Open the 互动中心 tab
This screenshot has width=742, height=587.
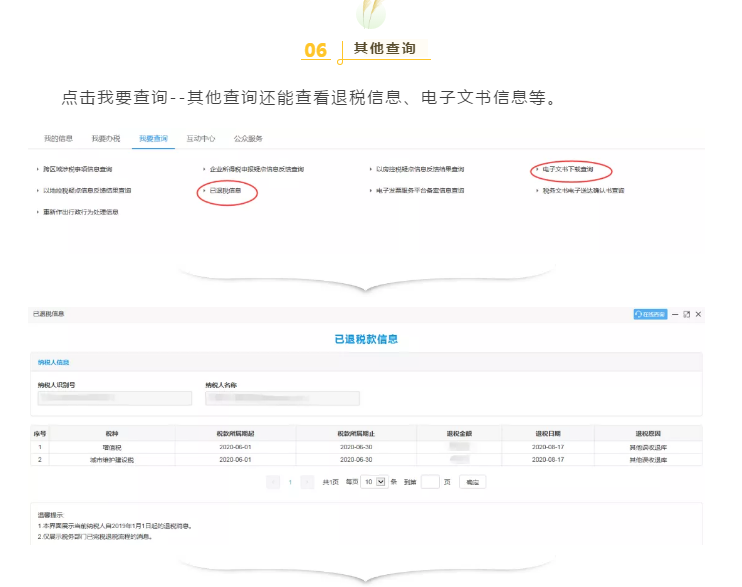coord(201,138)
